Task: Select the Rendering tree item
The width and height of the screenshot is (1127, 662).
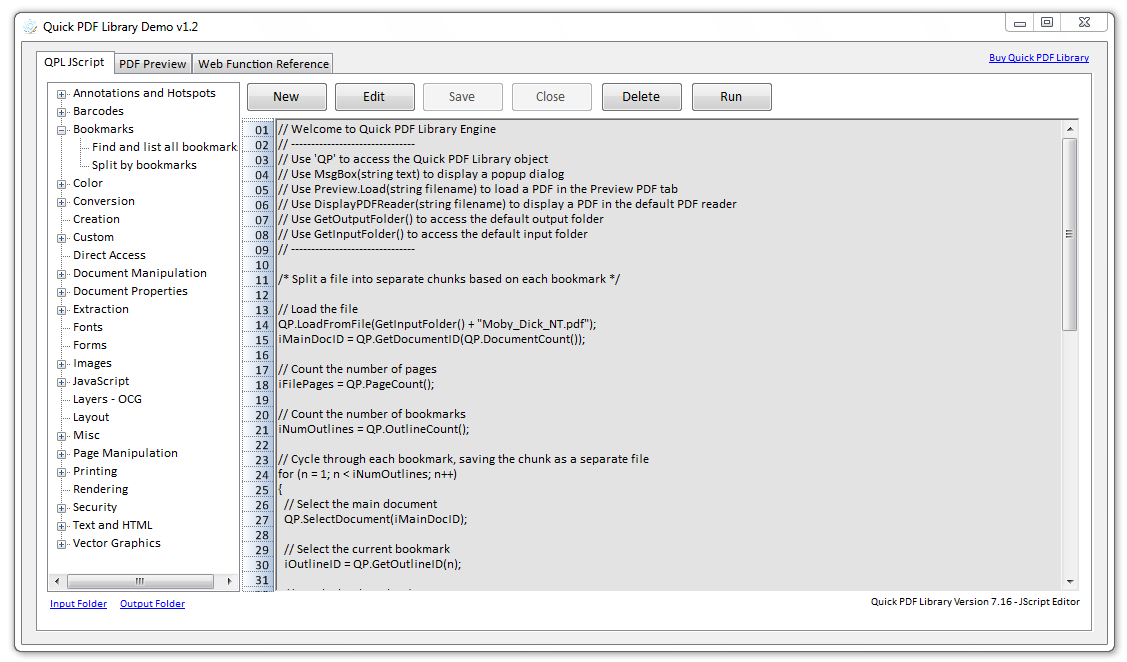Action: pyautogui.click(x=100, y=489)
